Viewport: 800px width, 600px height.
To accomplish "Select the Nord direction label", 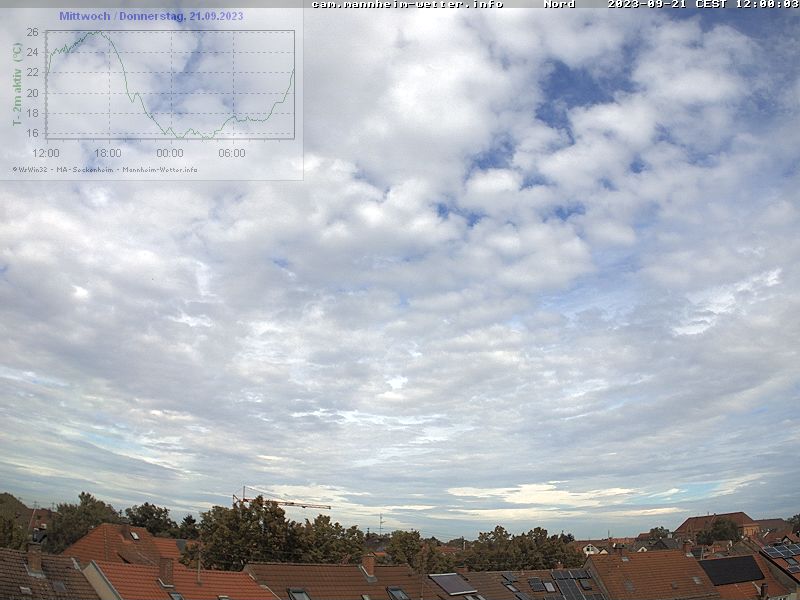I will point(559,4).
